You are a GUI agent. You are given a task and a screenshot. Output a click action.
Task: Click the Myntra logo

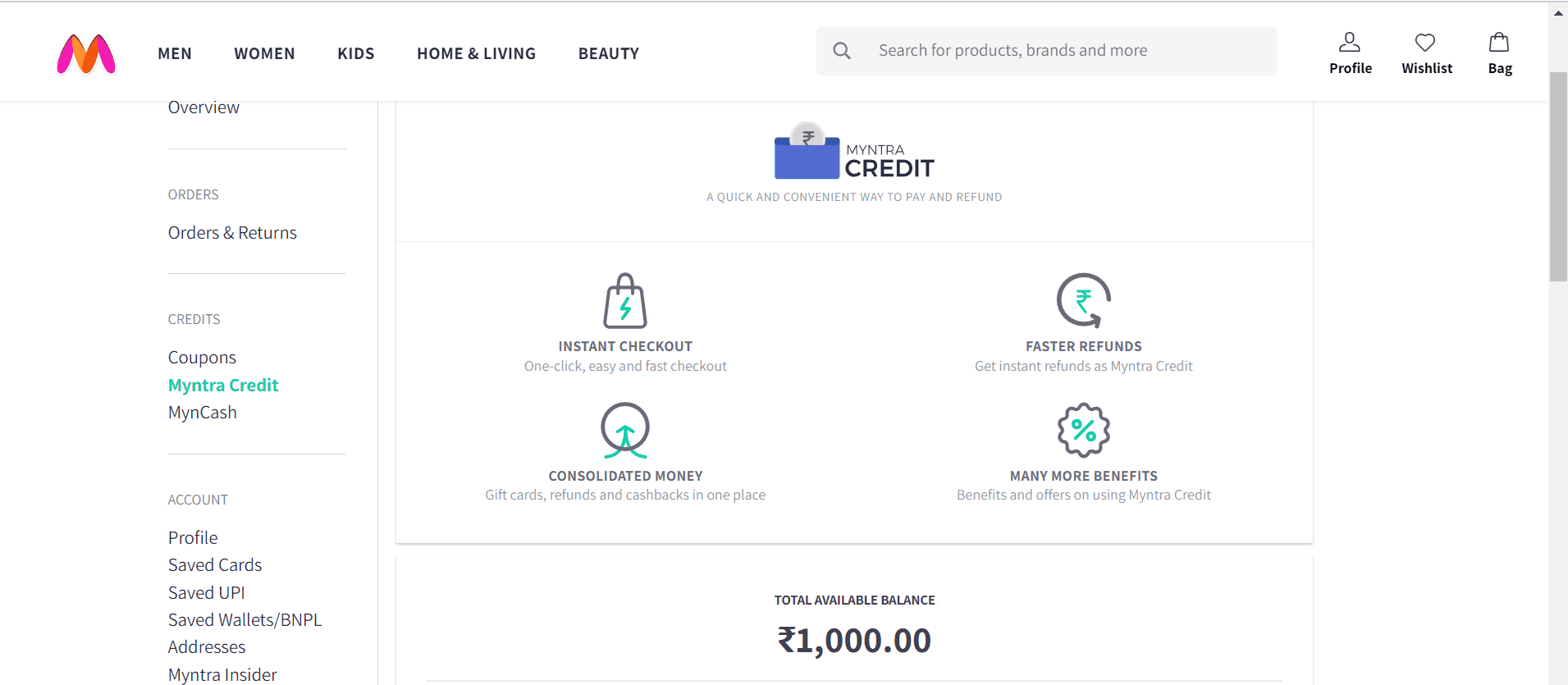click(x=86, y=53)
